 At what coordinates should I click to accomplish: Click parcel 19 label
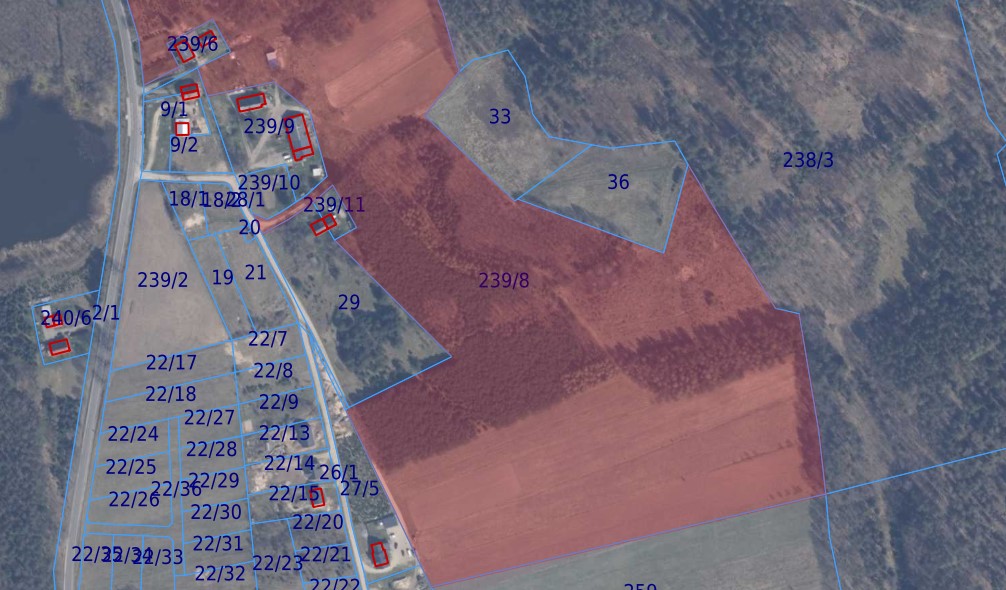click(x=223, y=278)
